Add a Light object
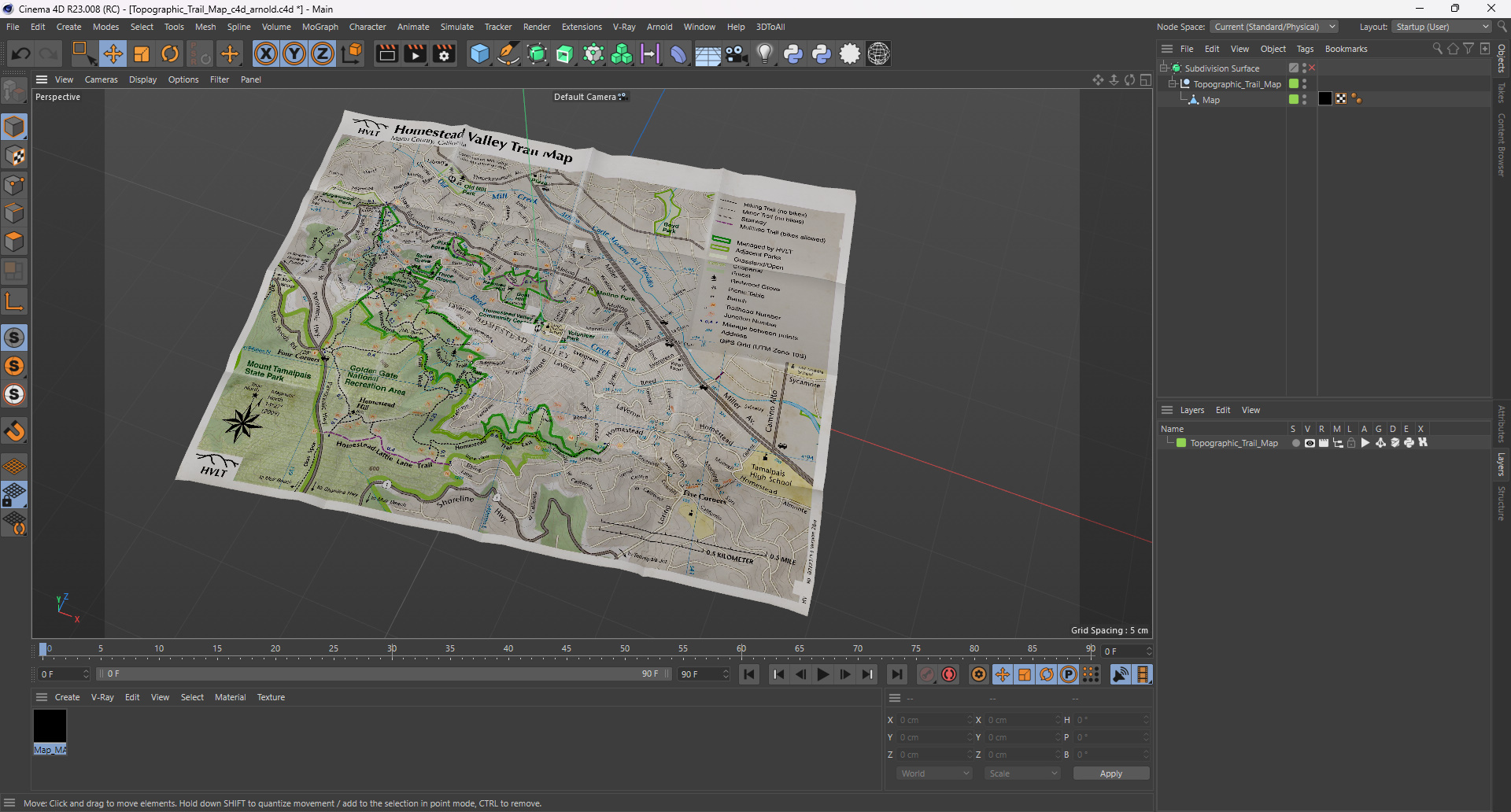The height and width of the screenshot is (812, 1511). pos(765,54)
